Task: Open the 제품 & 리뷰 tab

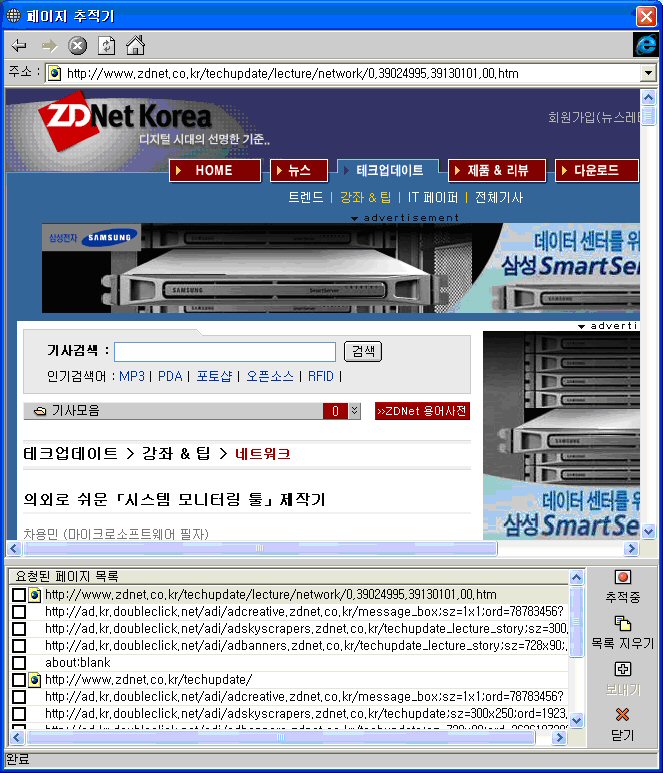Action: click(497, 171)
